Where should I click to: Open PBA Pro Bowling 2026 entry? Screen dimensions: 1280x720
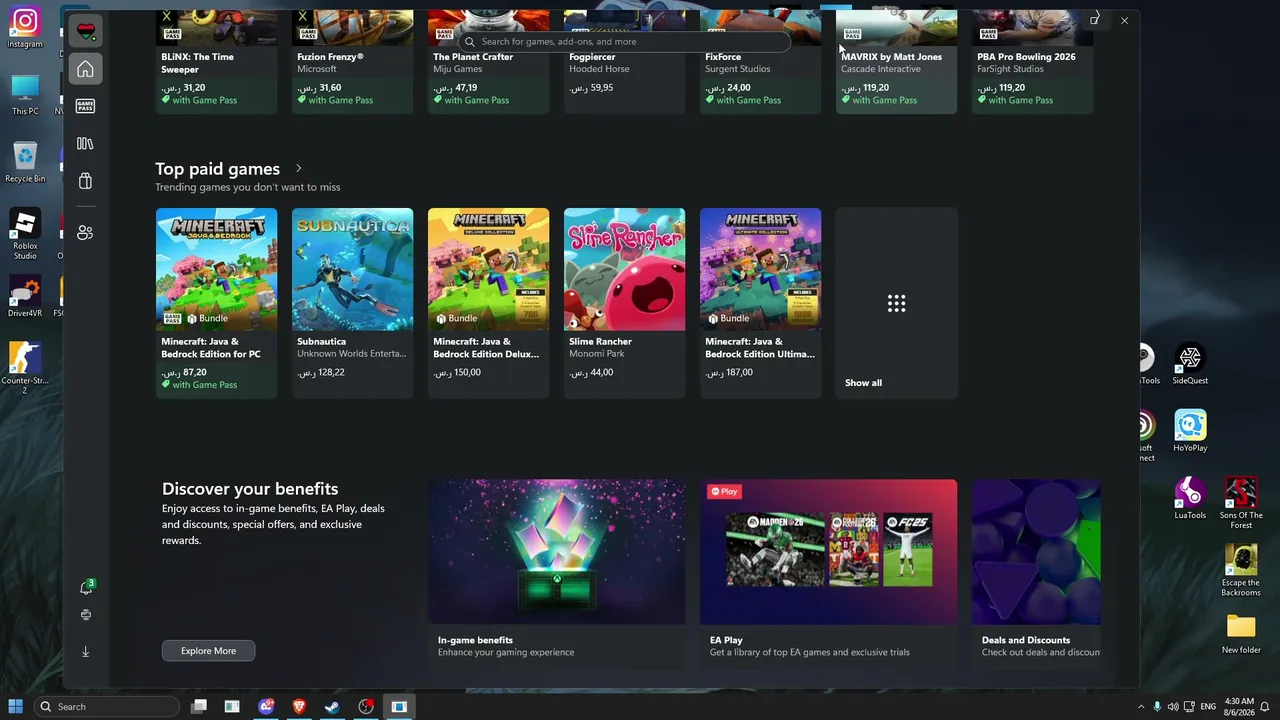tap(1032, 62)
